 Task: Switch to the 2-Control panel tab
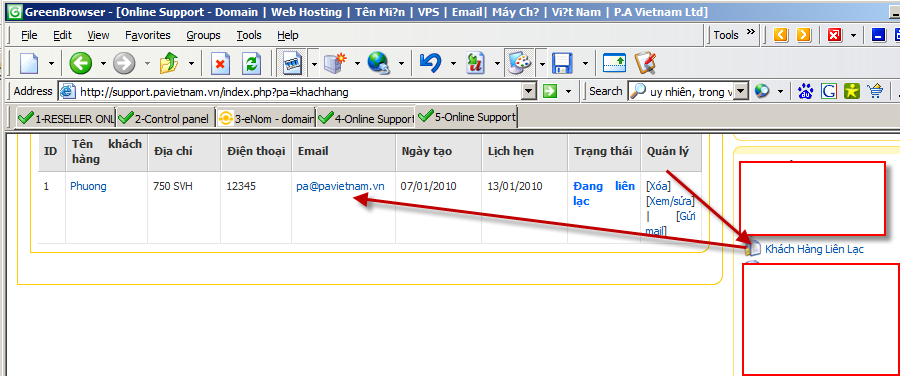pyautogui.click(x=165, y=118)
